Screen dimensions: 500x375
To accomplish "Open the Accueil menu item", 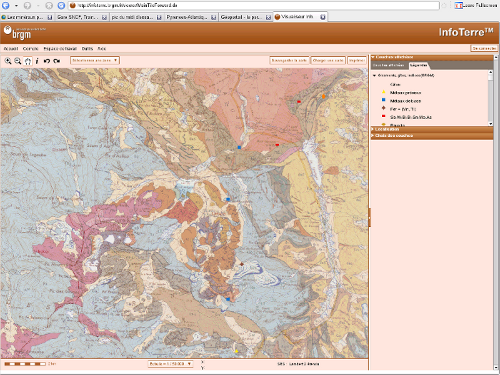I will [x=11, y=49].
